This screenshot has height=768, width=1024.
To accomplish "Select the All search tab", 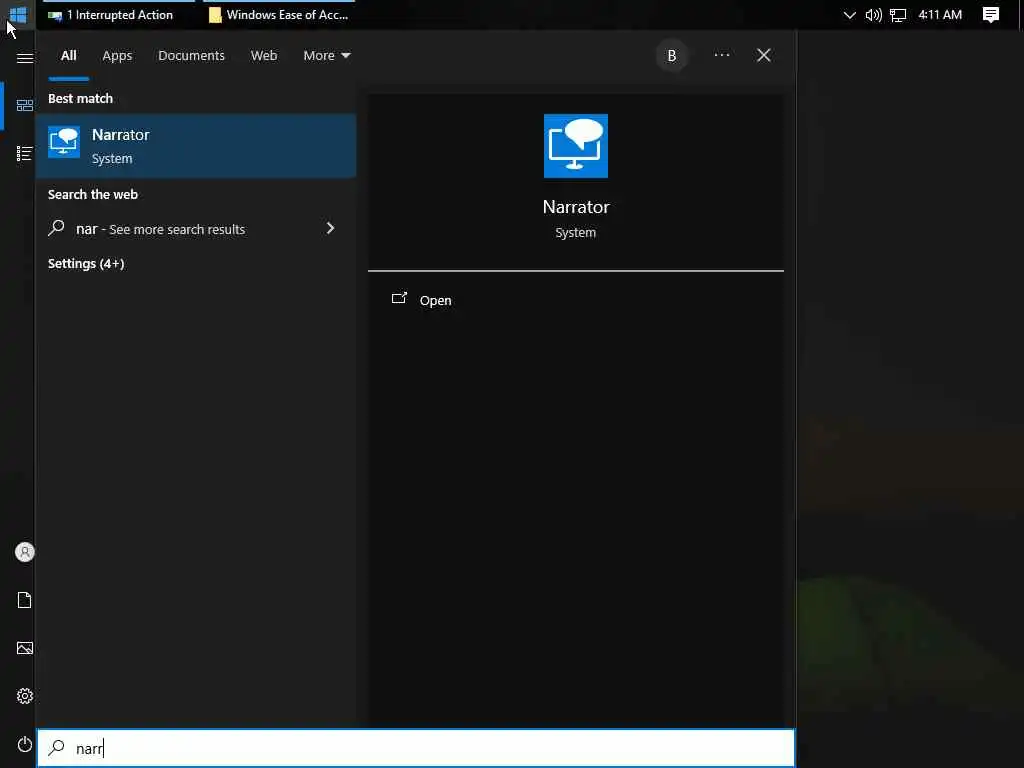I will click(69, 56).
